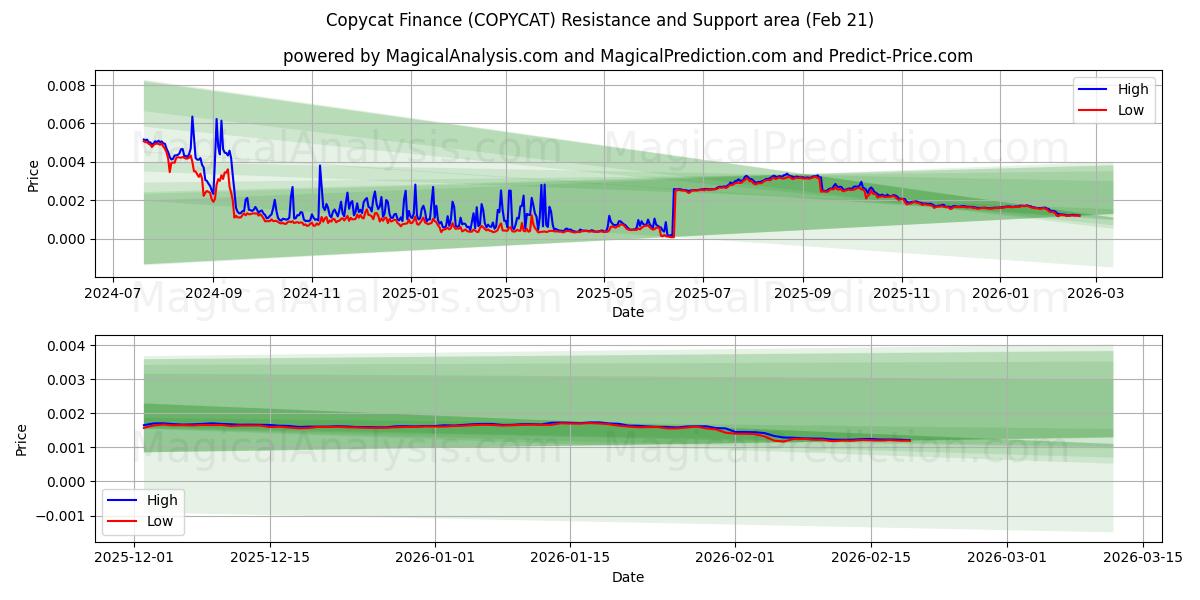Click the 'High' legend label in the bottom chart
Screen dimensions: 1200x600
pos(162,500)
